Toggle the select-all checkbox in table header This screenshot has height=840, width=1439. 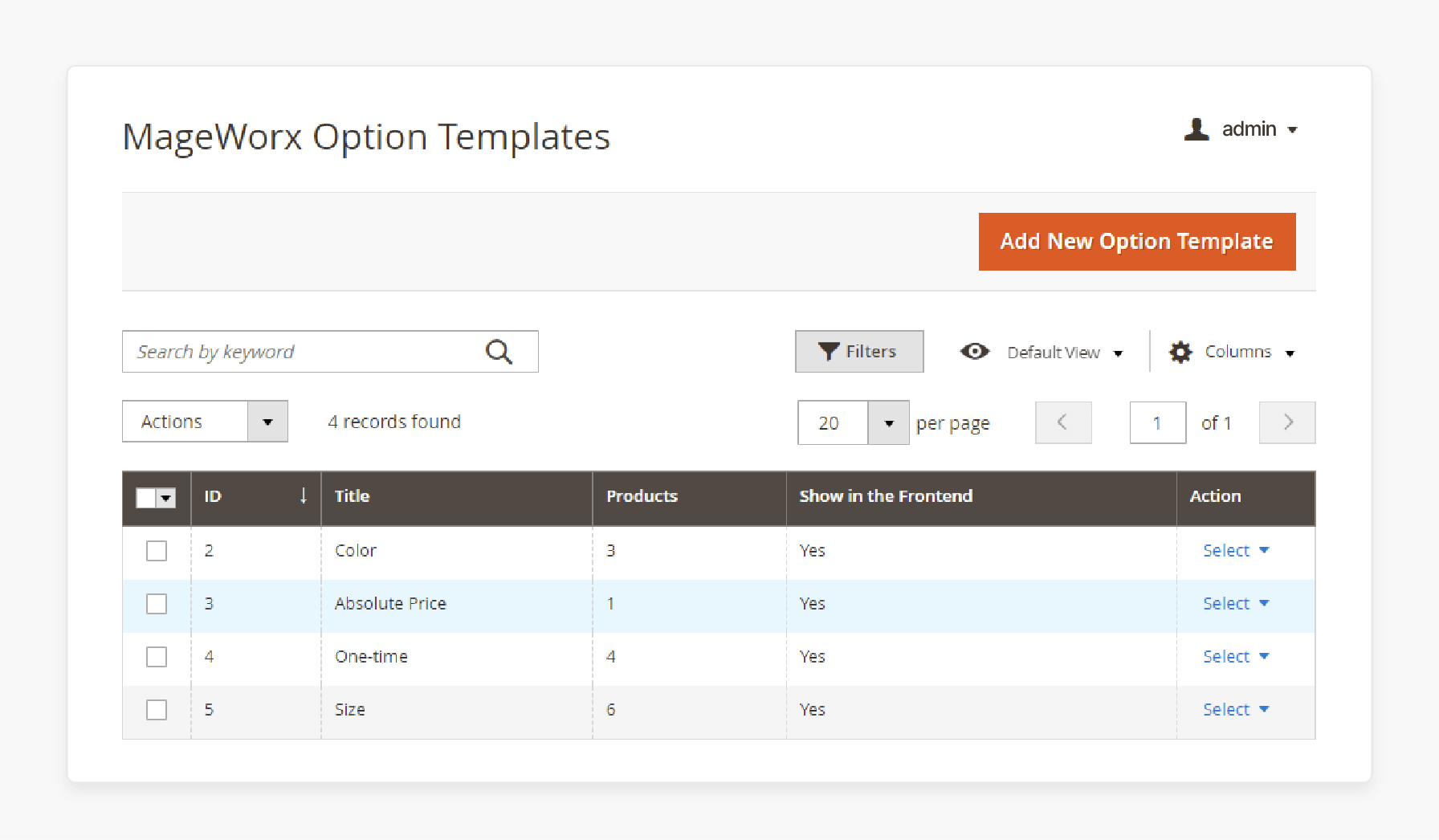coord(146,498)
